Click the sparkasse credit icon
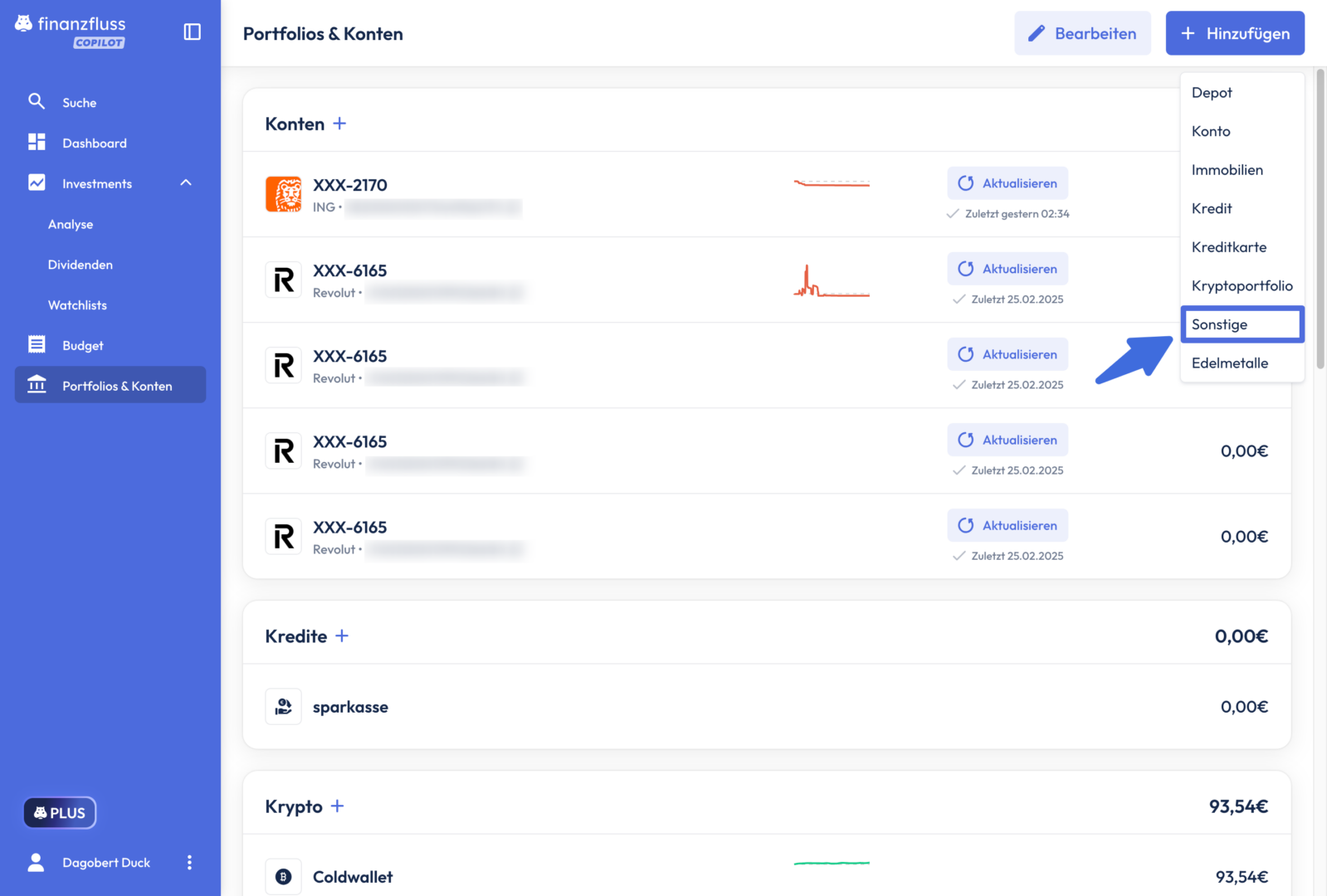 283,707
